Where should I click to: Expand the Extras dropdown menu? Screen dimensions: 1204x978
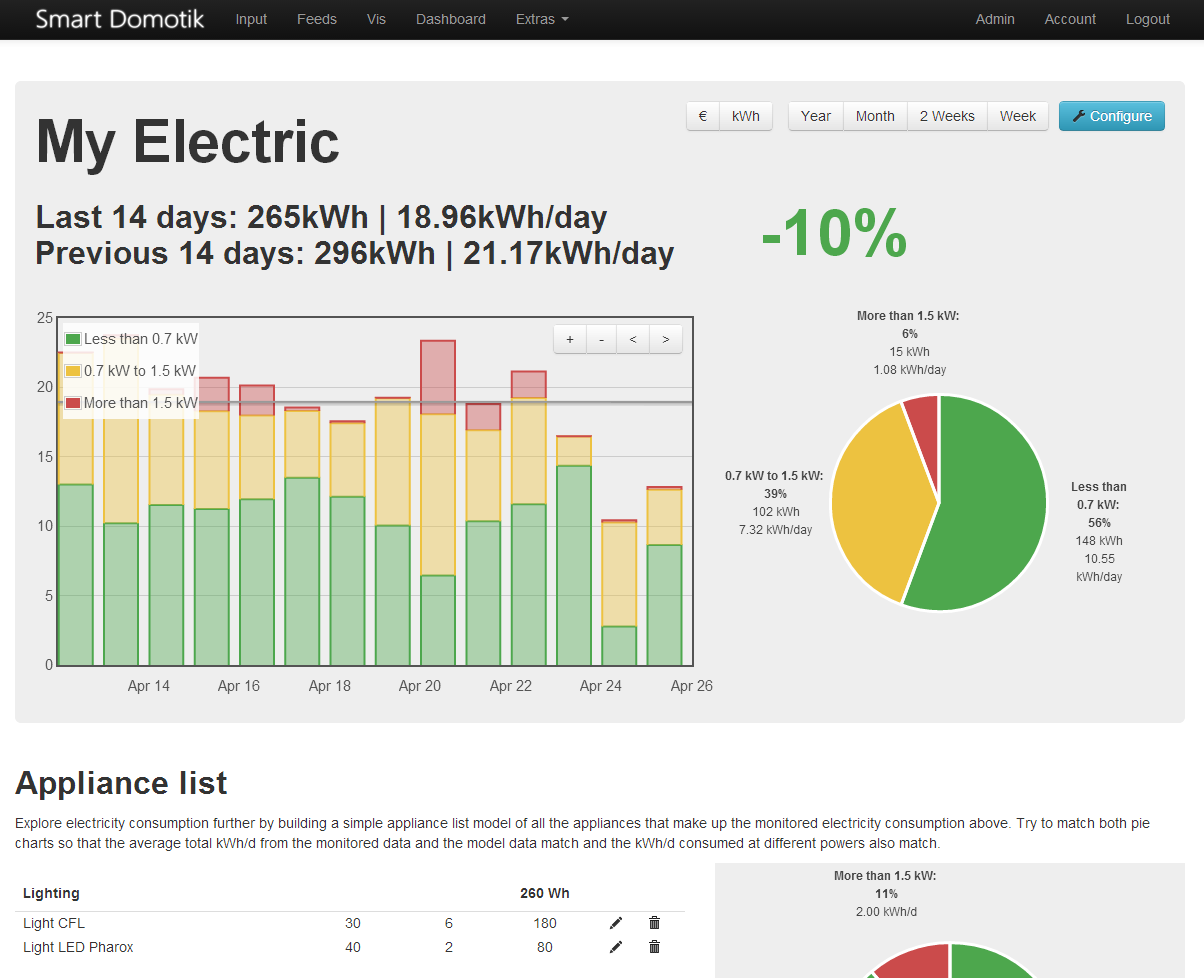tap(542, 19)
